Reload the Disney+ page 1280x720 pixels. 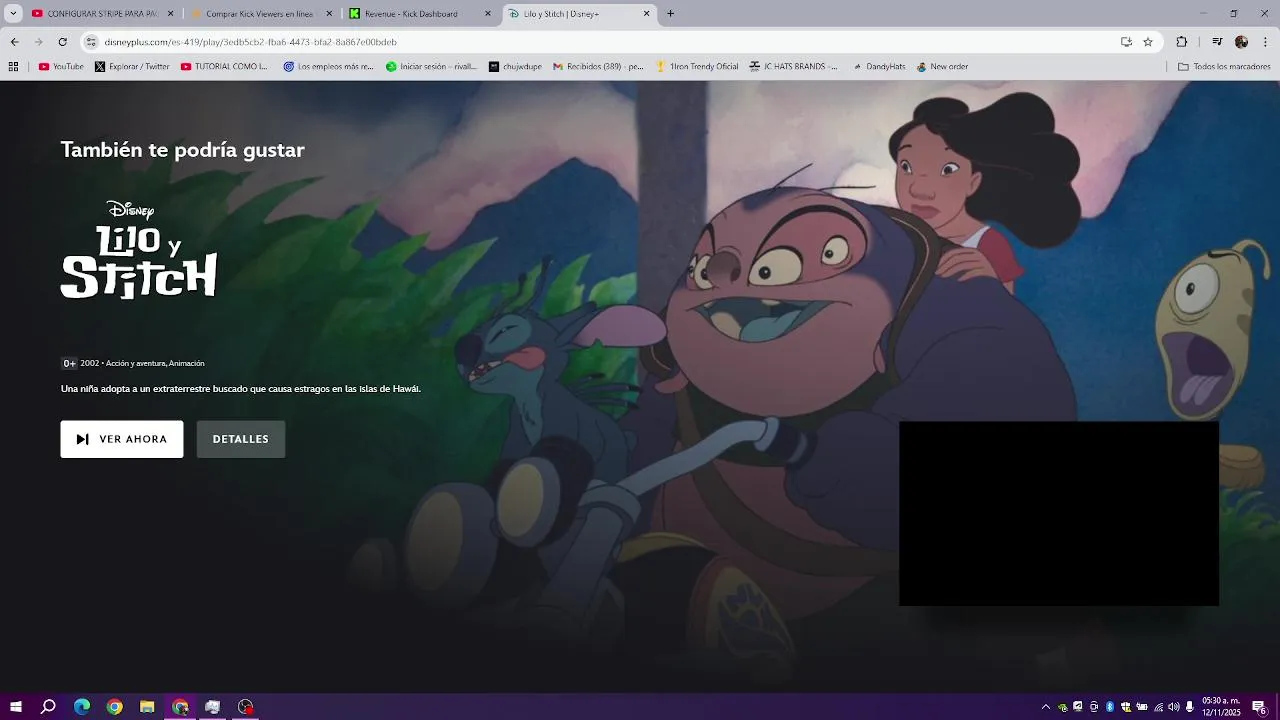pos(63,42)
